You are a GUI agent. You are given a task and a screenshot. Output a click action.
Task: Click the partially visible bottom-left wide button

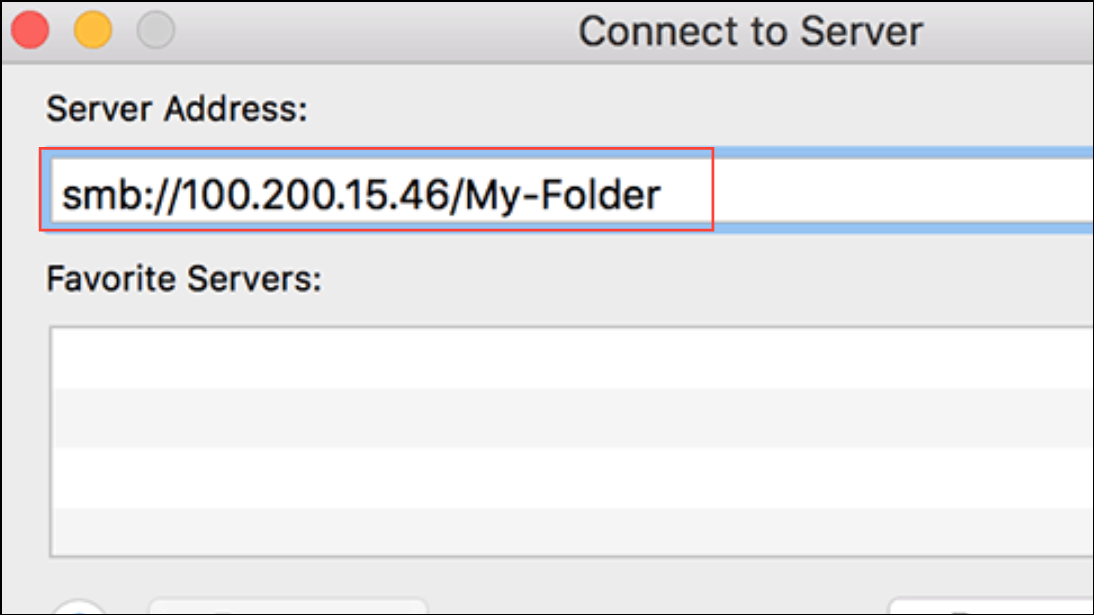[288, 607]
